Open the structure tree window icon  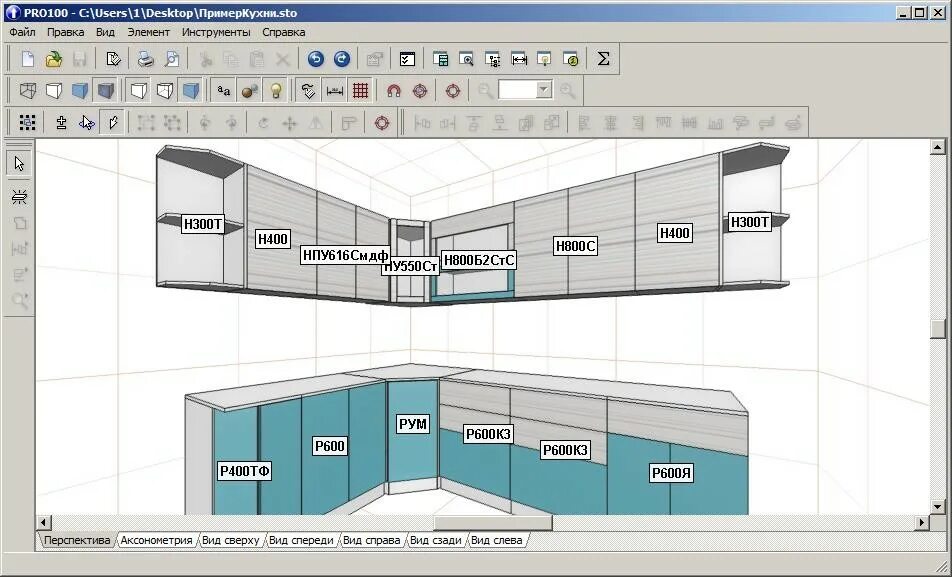[x=493, y=59]
